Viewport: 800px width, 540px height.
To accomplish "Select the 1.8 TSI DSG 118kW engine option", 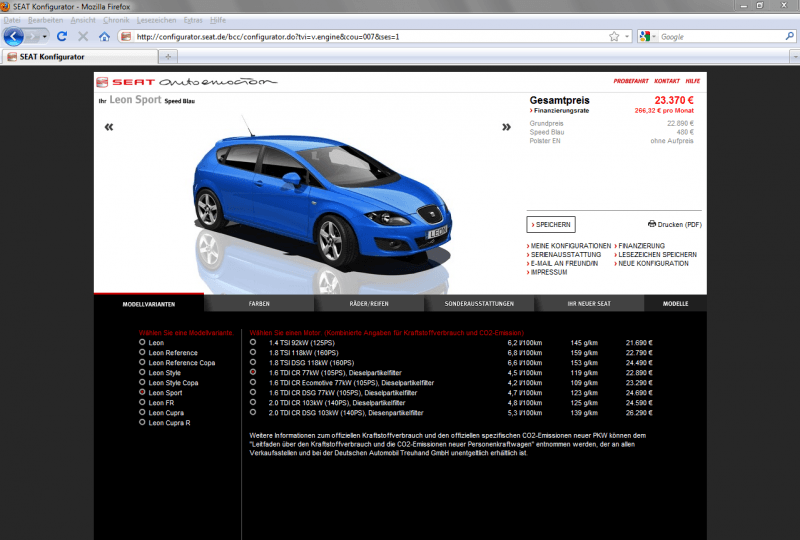I will 253,362.
